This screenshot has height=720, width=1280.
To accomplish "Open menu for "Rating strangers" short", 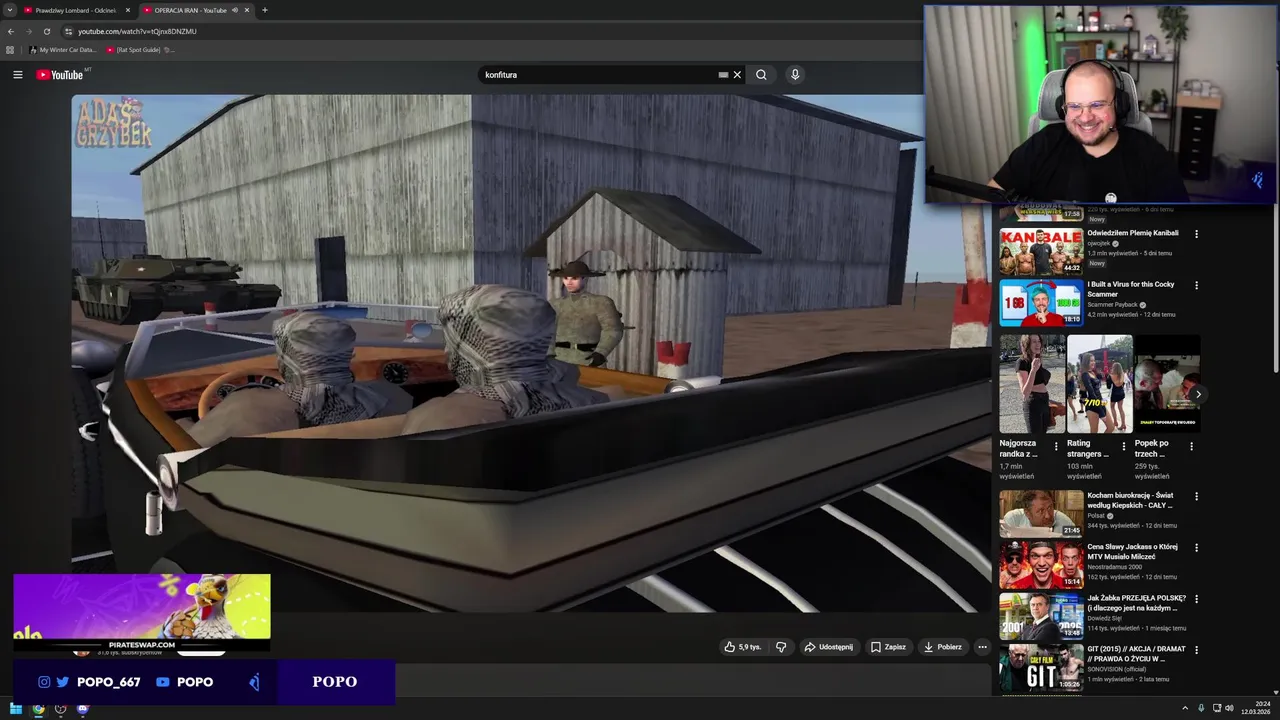I will coord(1123,447).
